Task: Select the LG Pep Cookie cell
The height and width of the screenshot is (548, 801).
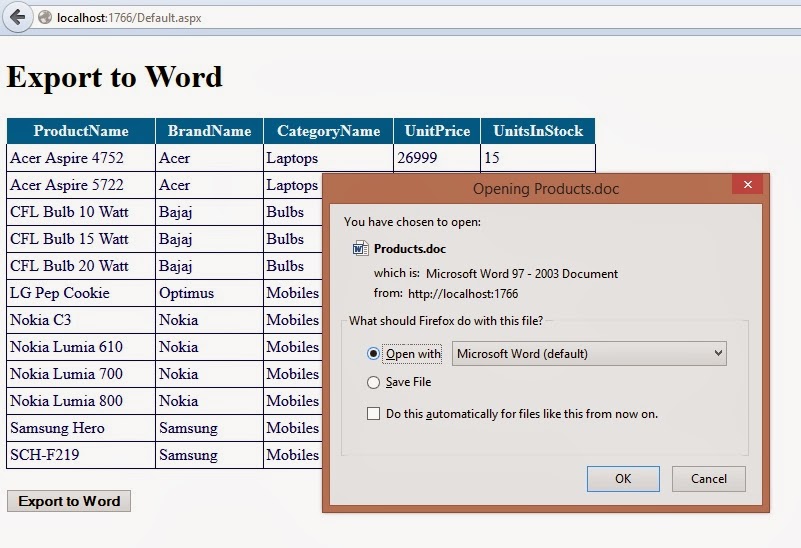Action: pyautogui.click(x=81, y=293)
